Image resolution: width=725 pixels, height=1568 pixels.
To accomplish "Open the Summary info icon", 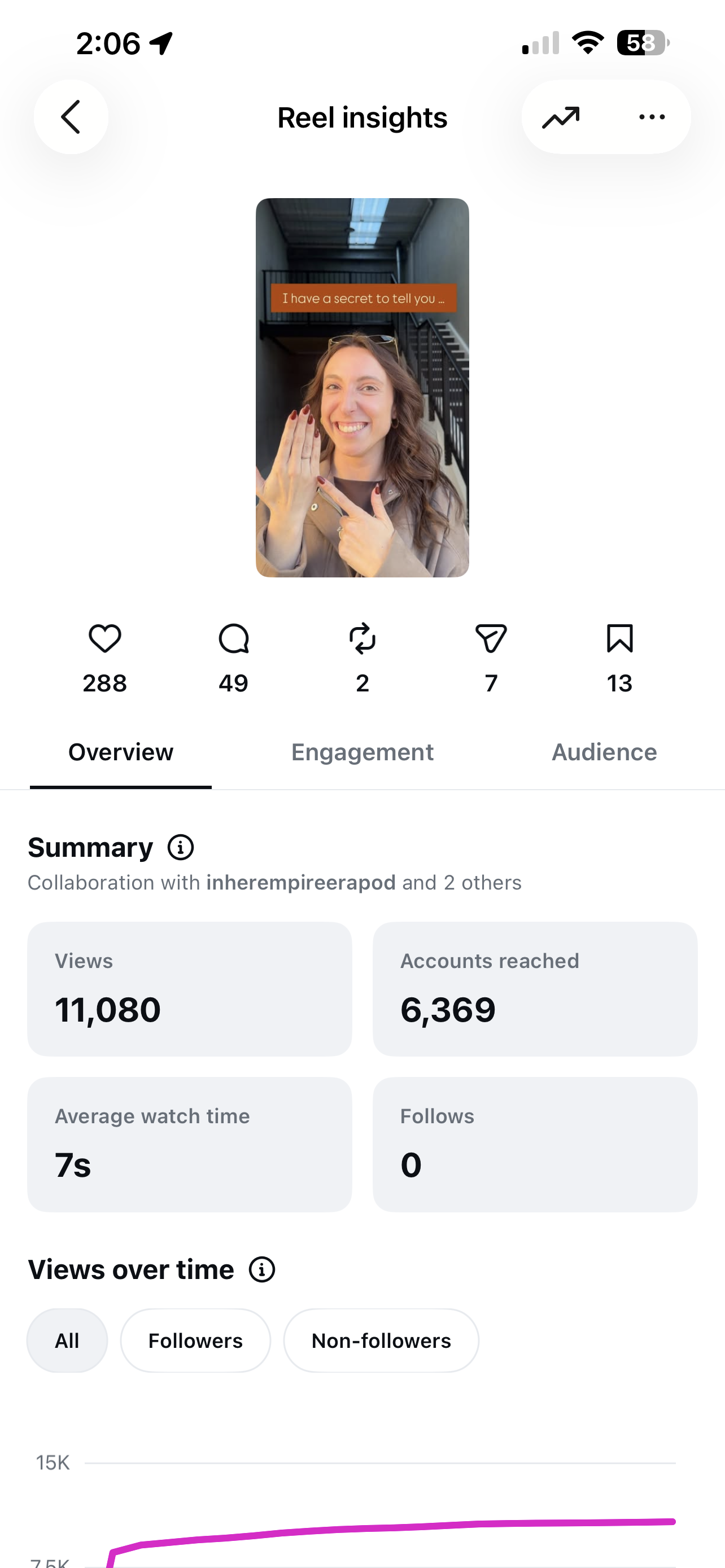I will [181, 847].
